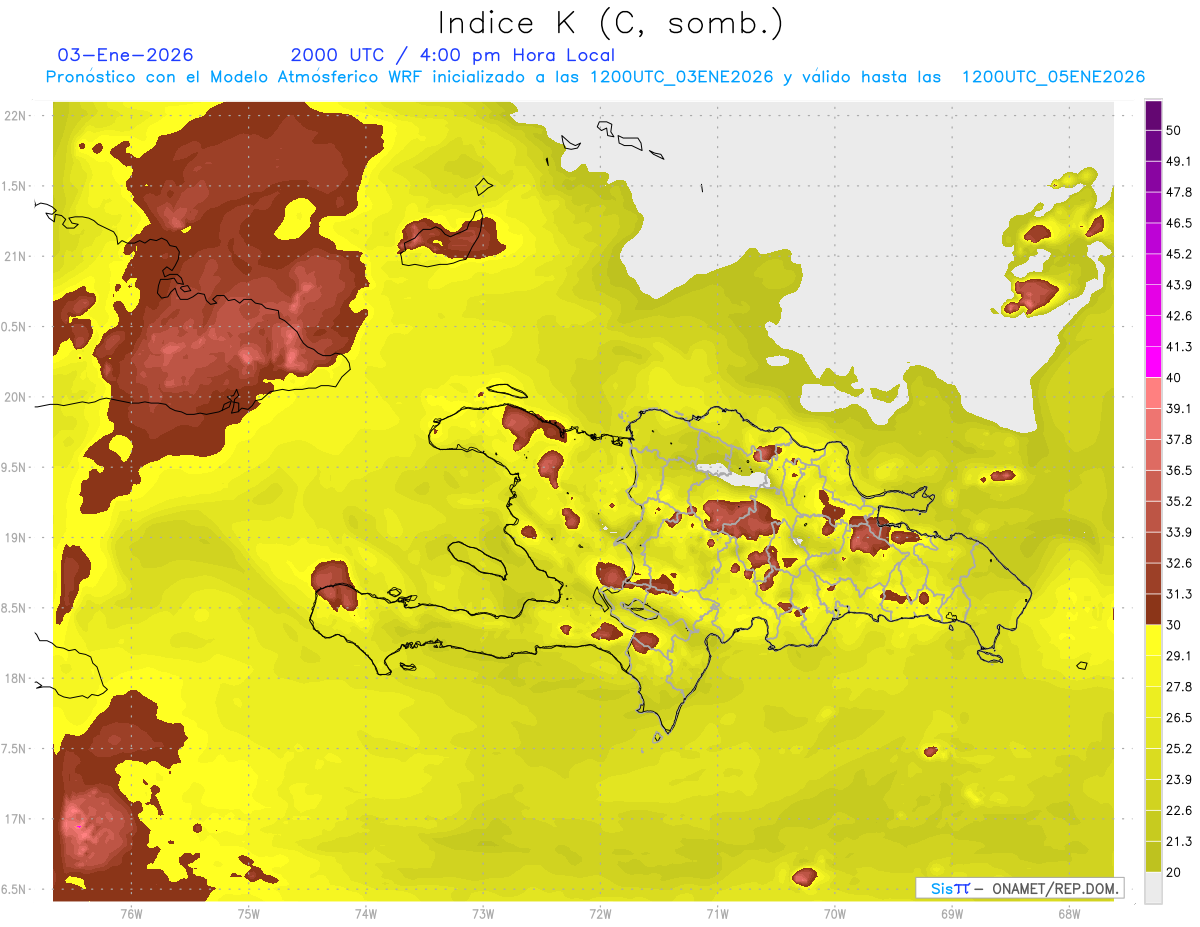The width and height of the screenshot is (1200, 927).
Task: Select the '2000 UTC / 4:00 pm Hora Local' time text
Action: tap(453, 55)
